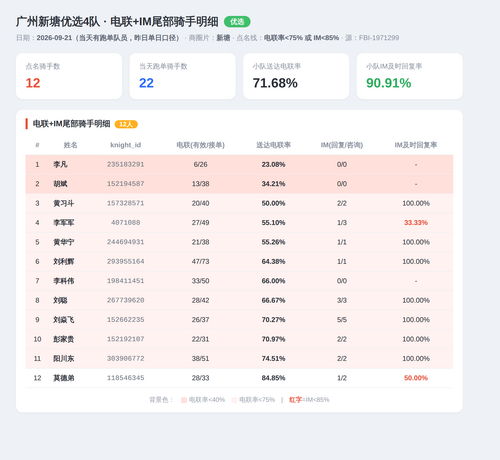500x460 pixels.
Task: Click knight_id 152194587
Action: 126,184
